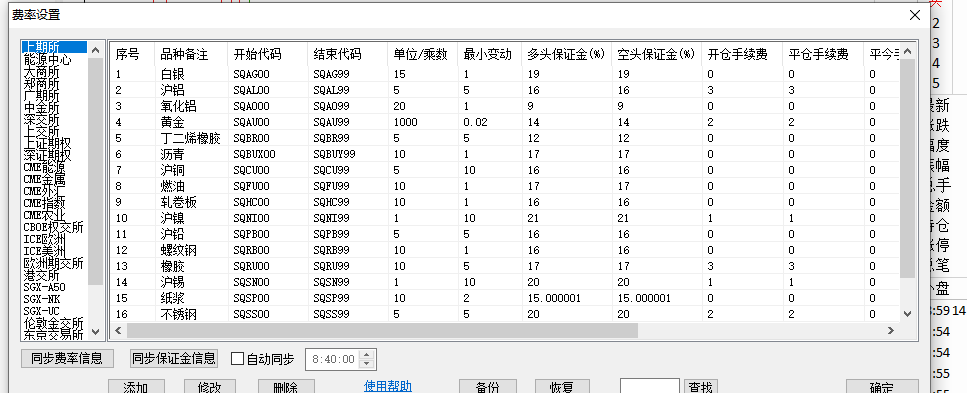Click the search input field beside 查找

click(x=649, y=387)
